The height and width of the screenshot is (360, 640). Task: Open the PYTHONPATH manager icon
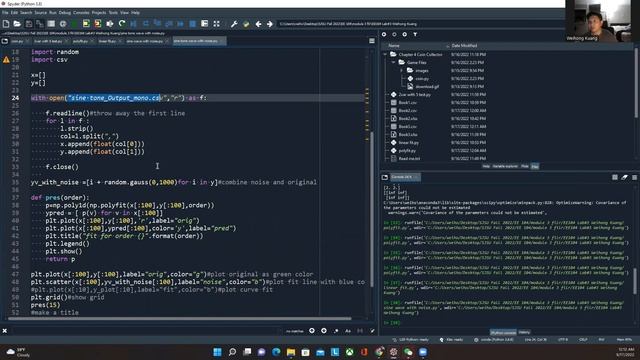click(x=246, y=24)
